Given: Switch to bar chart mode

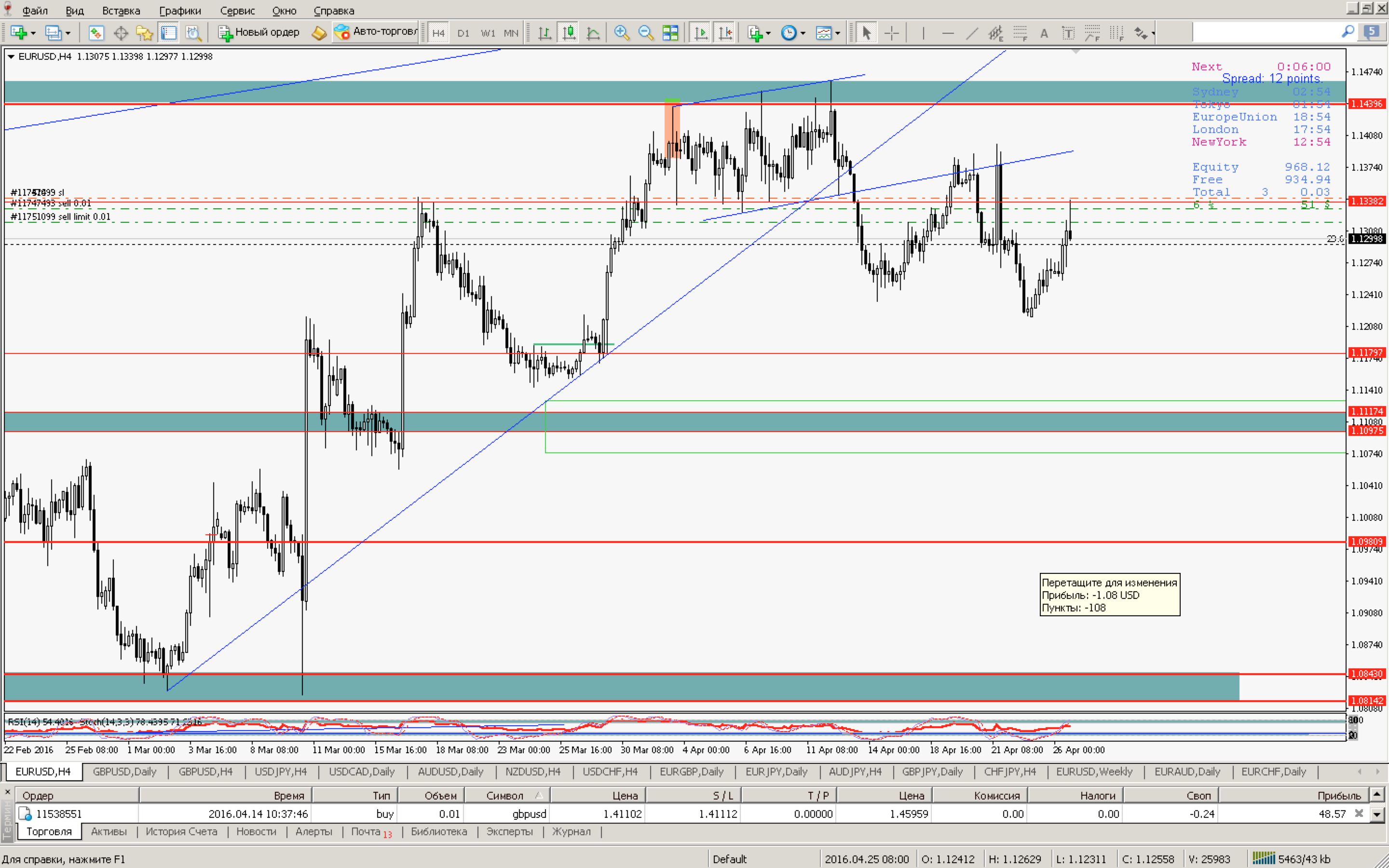Looking at the screenshot, I should coord(545,33).
